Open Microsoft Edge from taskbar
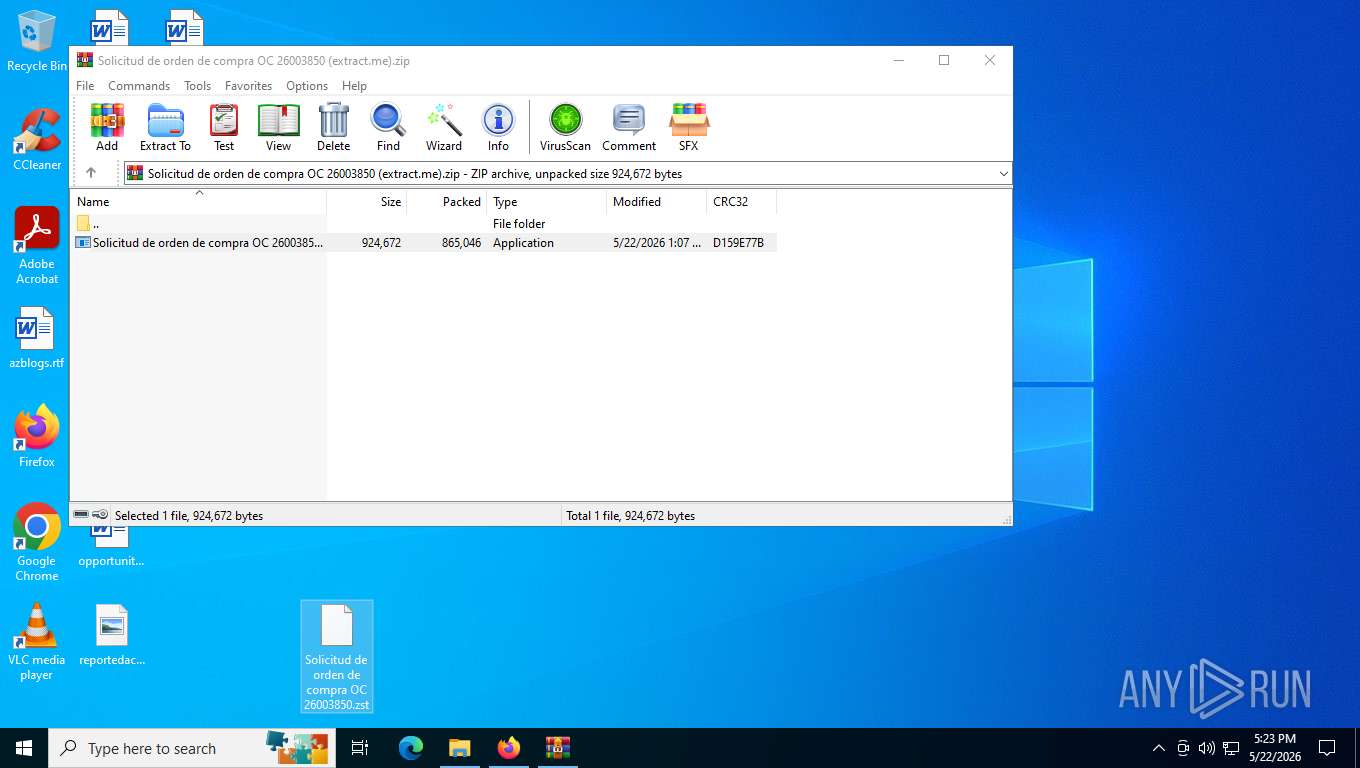 411,748
